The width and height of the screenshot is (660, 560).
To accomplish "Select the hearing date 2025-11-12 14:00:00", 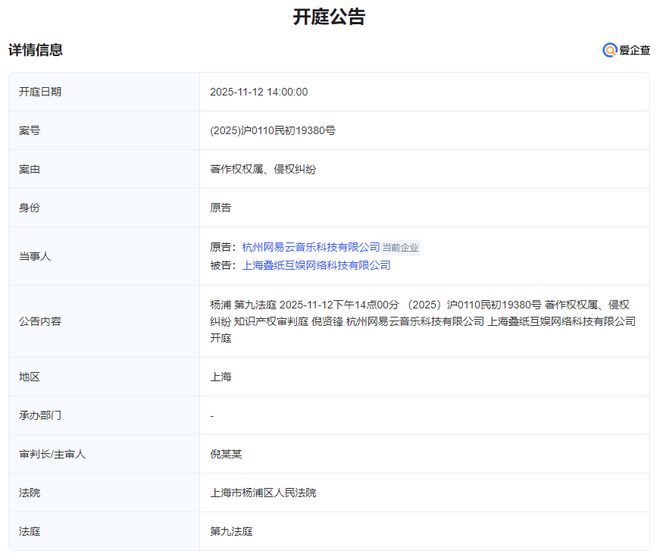I will (258, 92).
